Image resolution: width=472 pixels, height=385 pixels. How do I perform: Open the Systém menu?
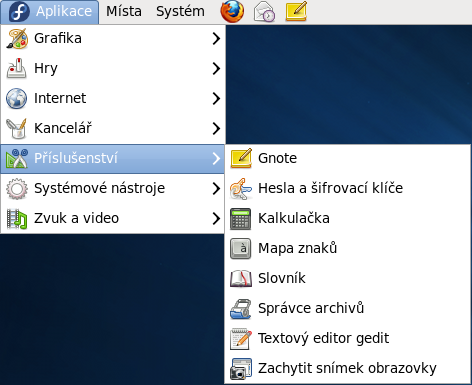[180, 12]
